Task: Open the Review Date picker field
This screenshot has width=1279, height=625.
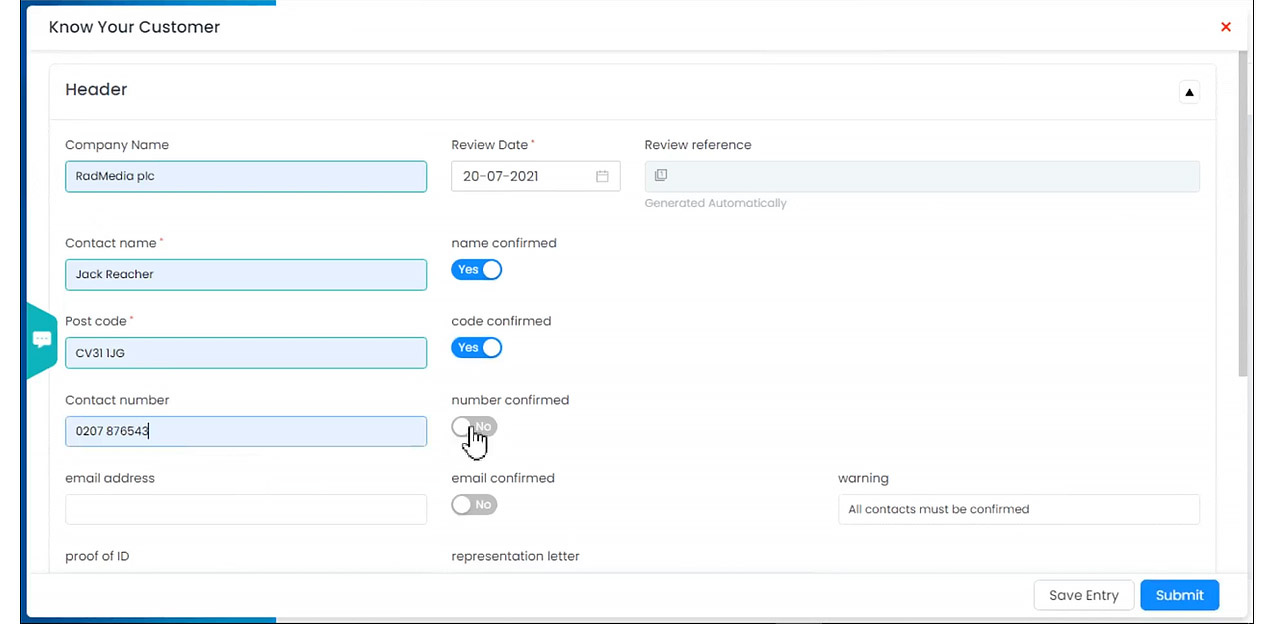Action: pos(525,176)
